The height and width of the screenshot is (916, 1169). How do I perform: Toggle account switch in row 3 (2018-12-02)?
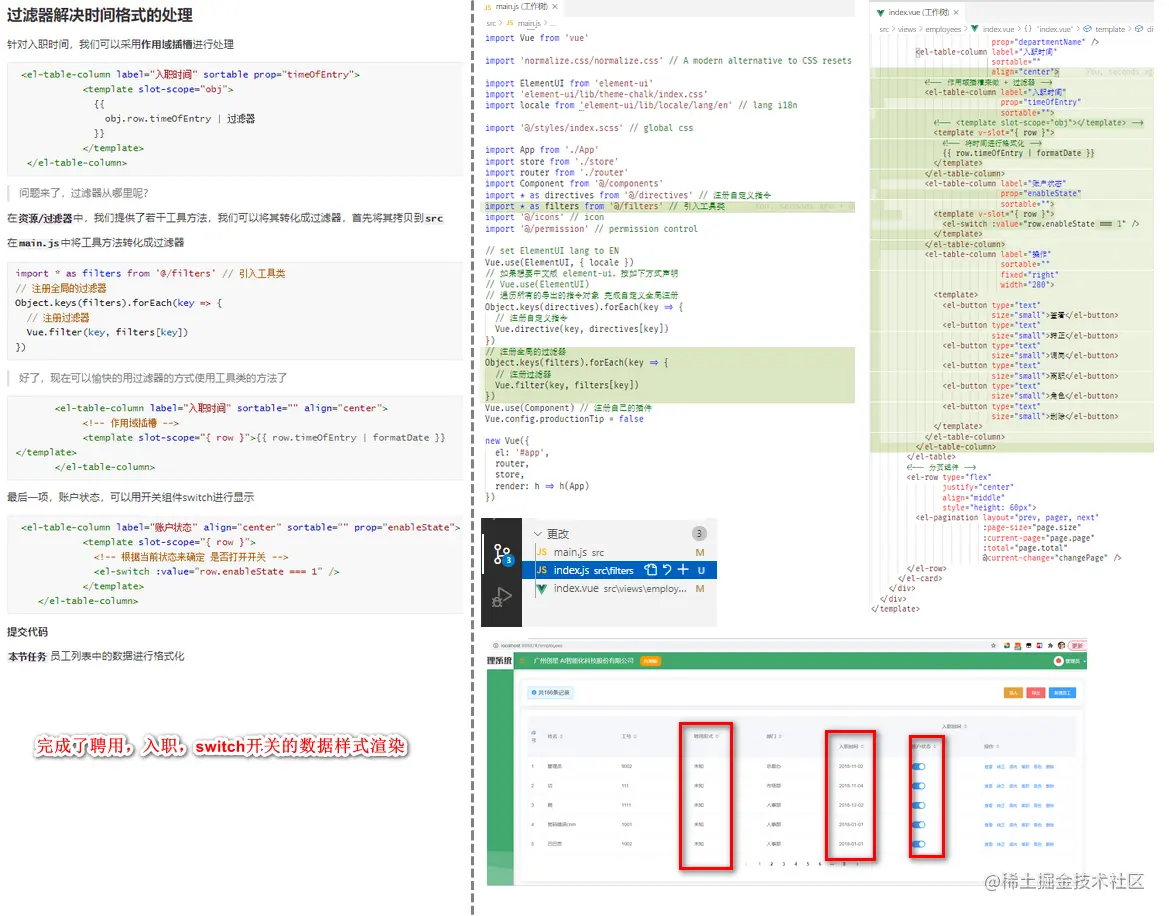pos(918,805)
